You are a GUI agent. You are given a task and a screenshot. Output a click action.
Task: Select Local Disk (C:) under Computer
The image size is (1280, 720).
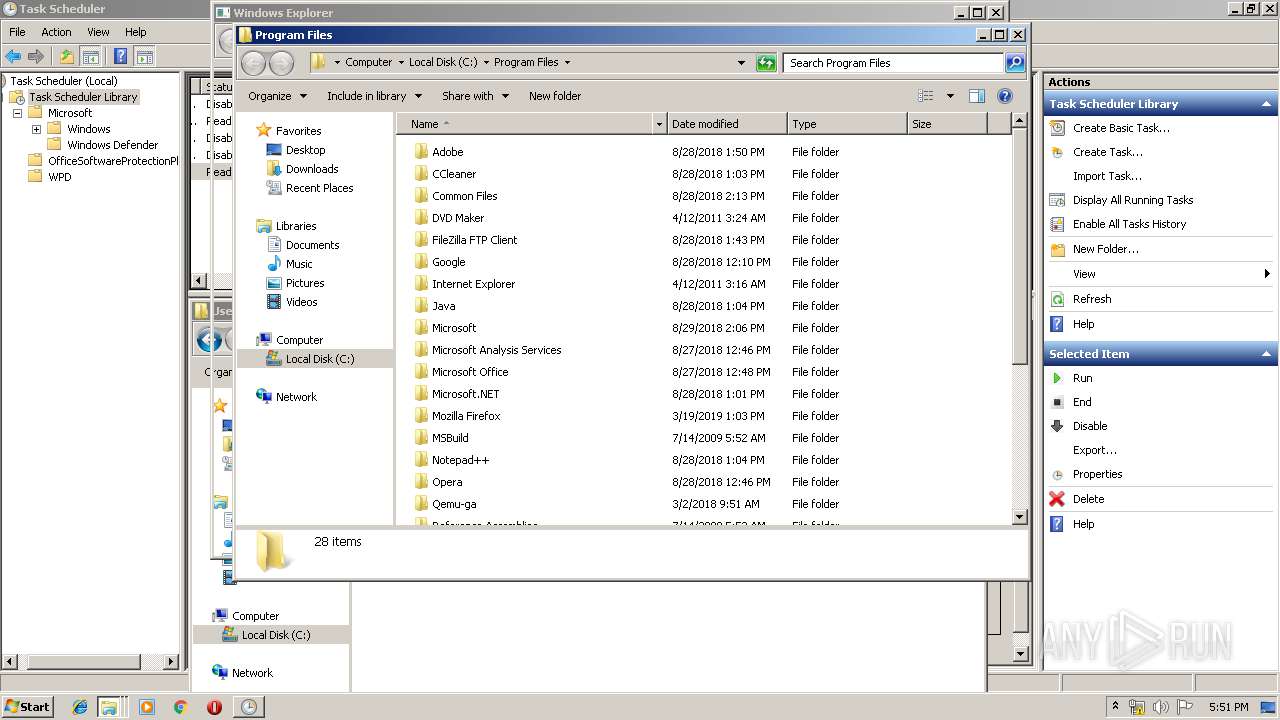tap(320, 359)
